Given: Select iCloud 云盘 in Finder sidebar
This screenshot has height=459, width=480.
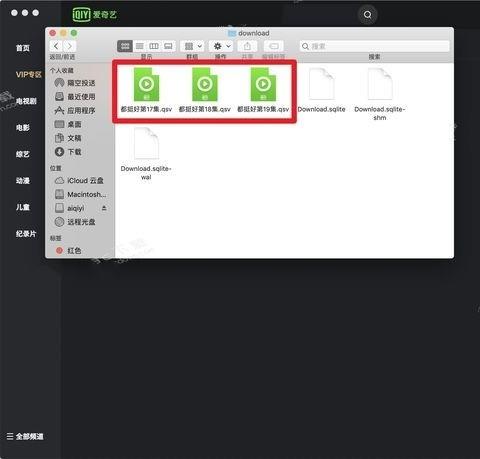Looking at the screenshot, I should tap(79, 180).
